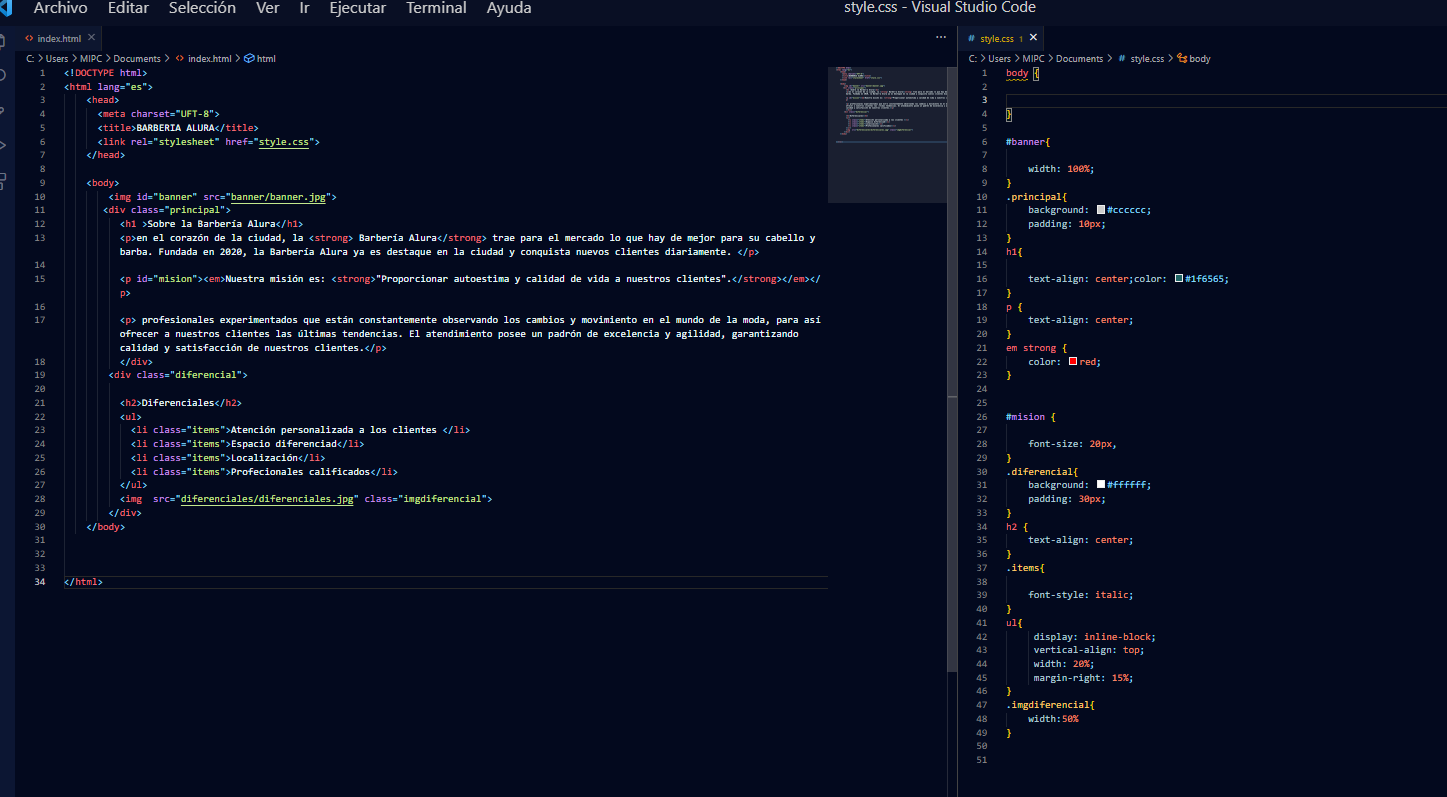The image size is (1447, 797).
Task: Close the style.css tab
Action: point(1034,38)
